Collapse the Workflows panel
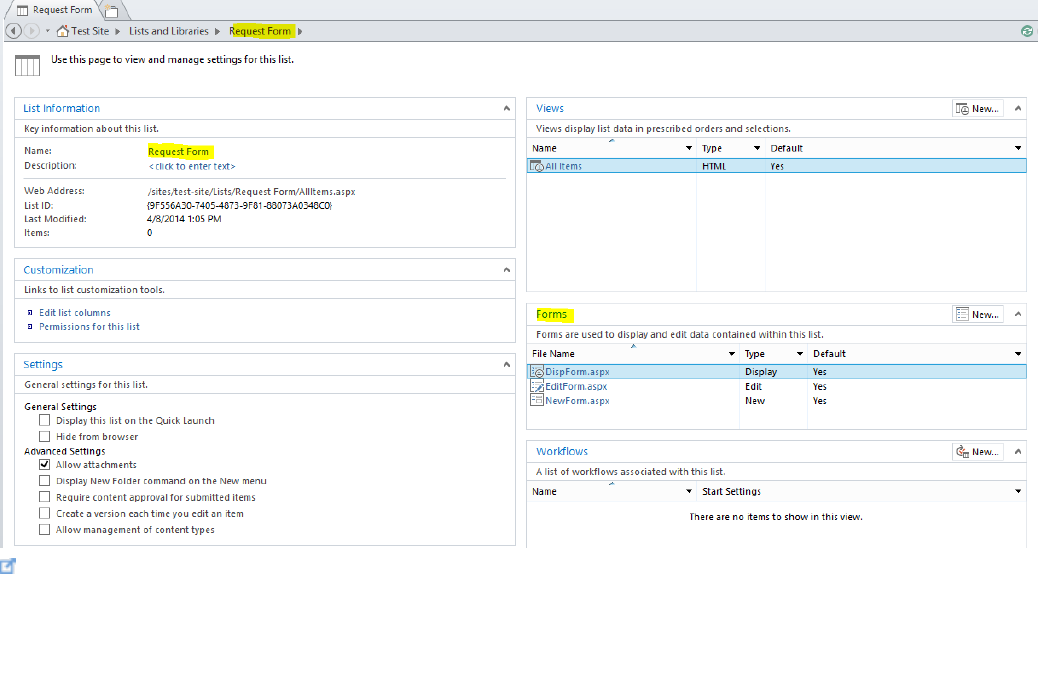Image resolution: width=1038 pixels, height=682 pixels. pyautogui.click(x=1018, y=452)
